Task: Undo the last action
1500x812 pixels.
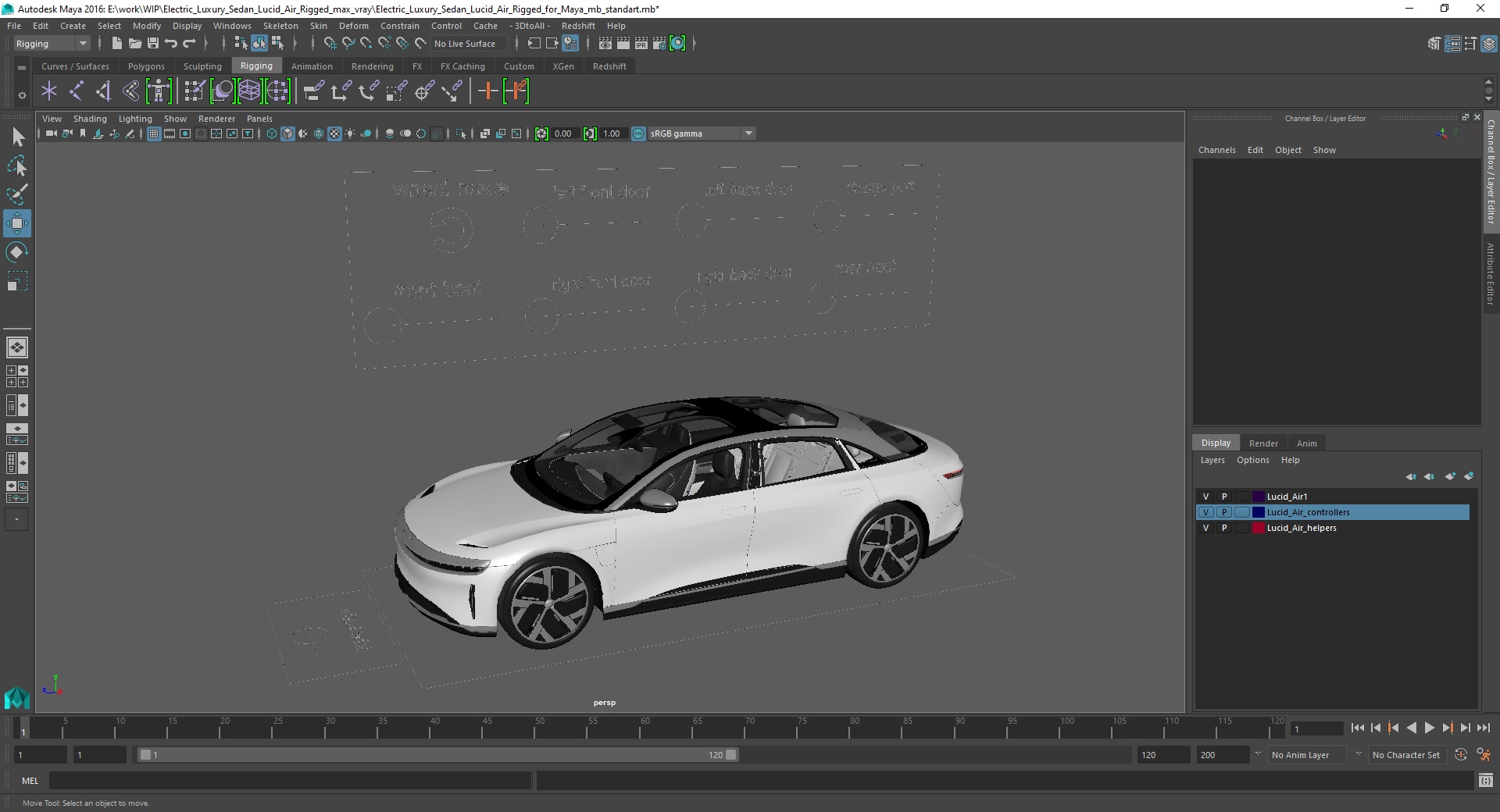Action: (x=171, y=44)
